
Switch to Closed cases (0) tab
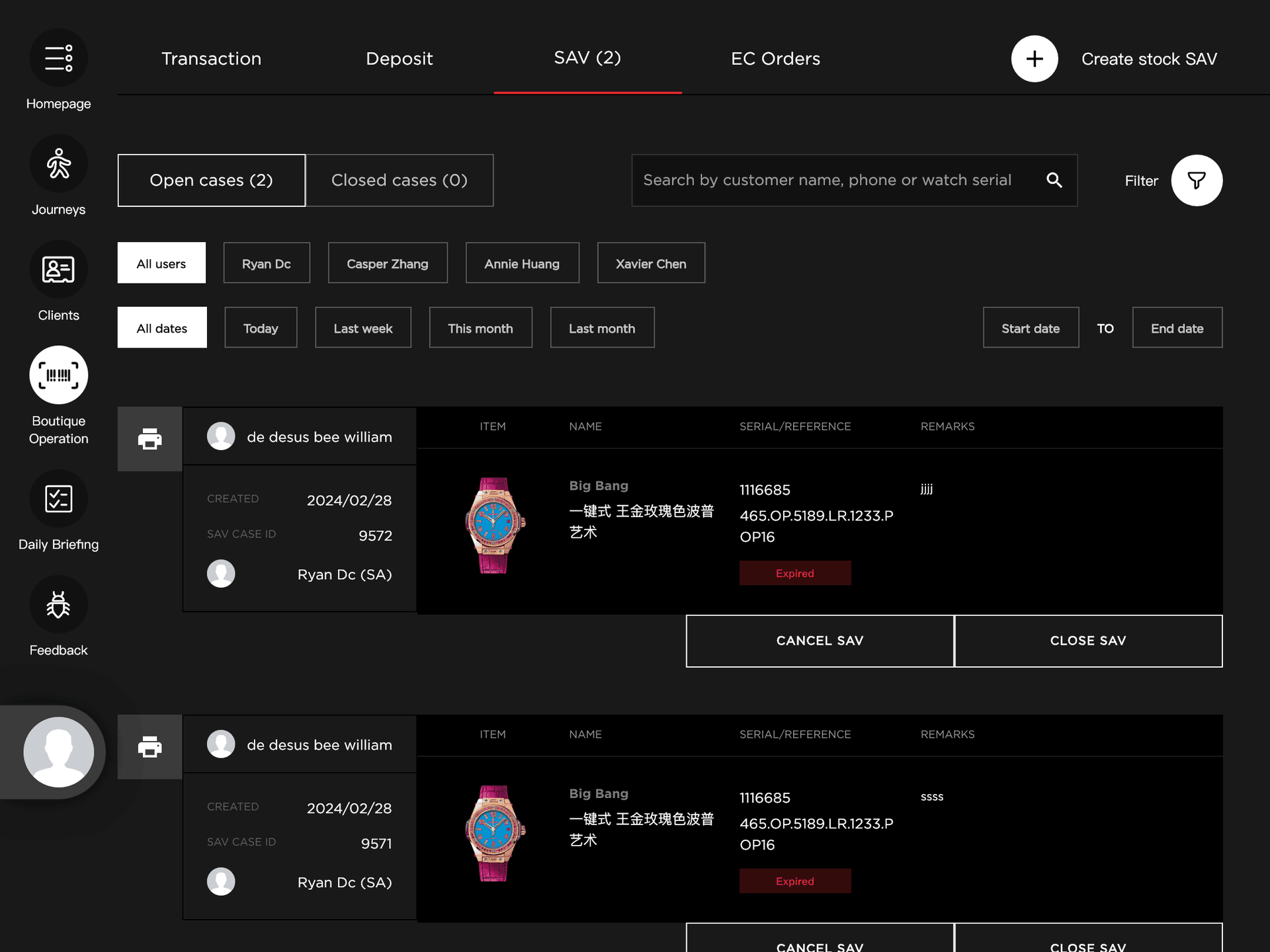[x=399, y=180]
